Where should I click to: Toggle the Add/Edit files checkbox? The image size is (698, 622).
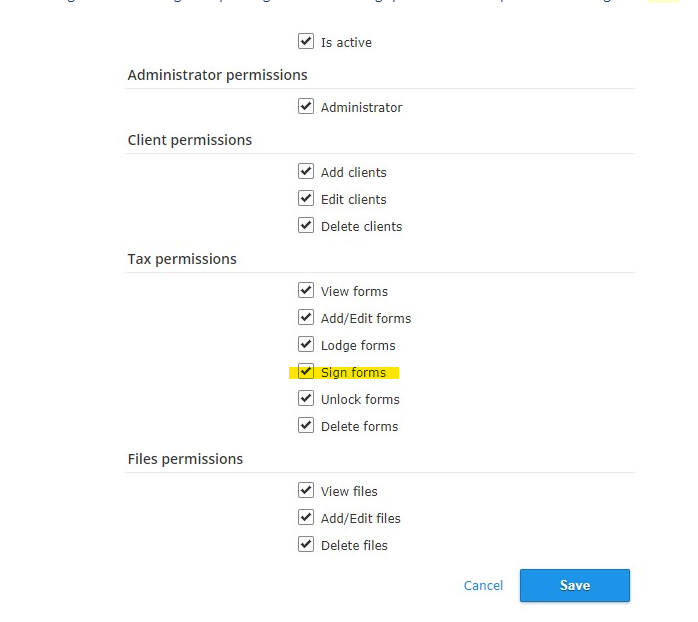point(306,517)
